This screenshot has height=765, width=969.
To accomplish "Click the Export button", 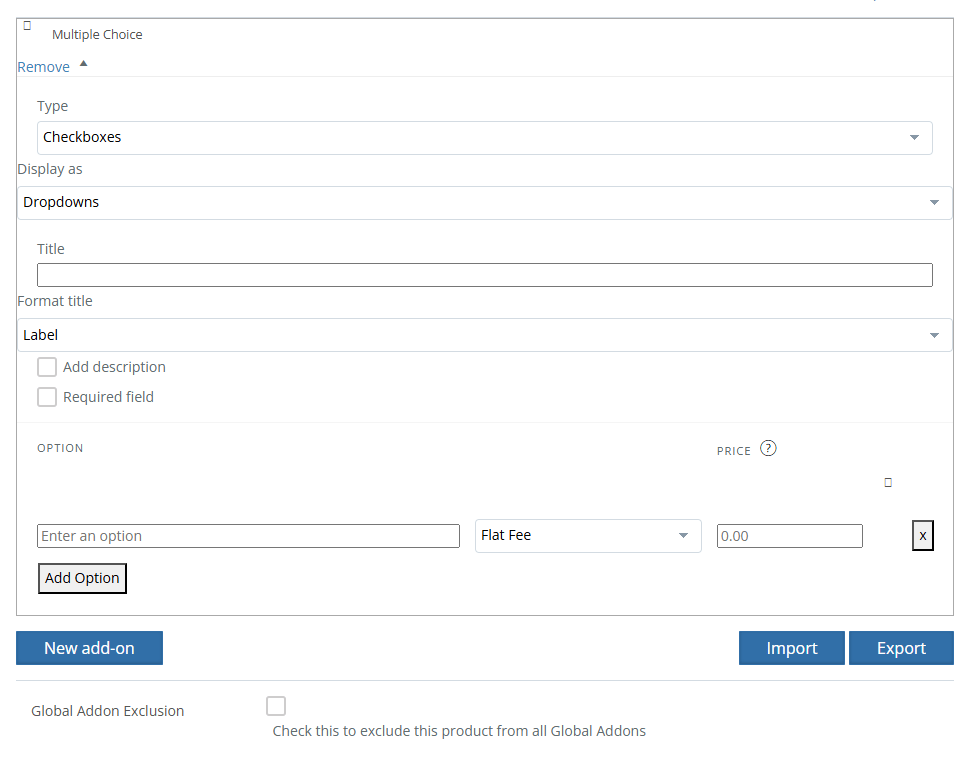I will pyautogui.click(x=901, y=648).
